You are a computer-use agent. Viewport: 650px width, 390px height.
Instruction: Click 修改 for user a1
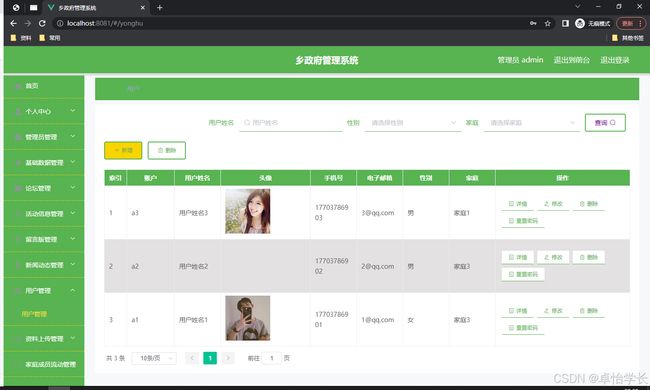pos(553,311)
